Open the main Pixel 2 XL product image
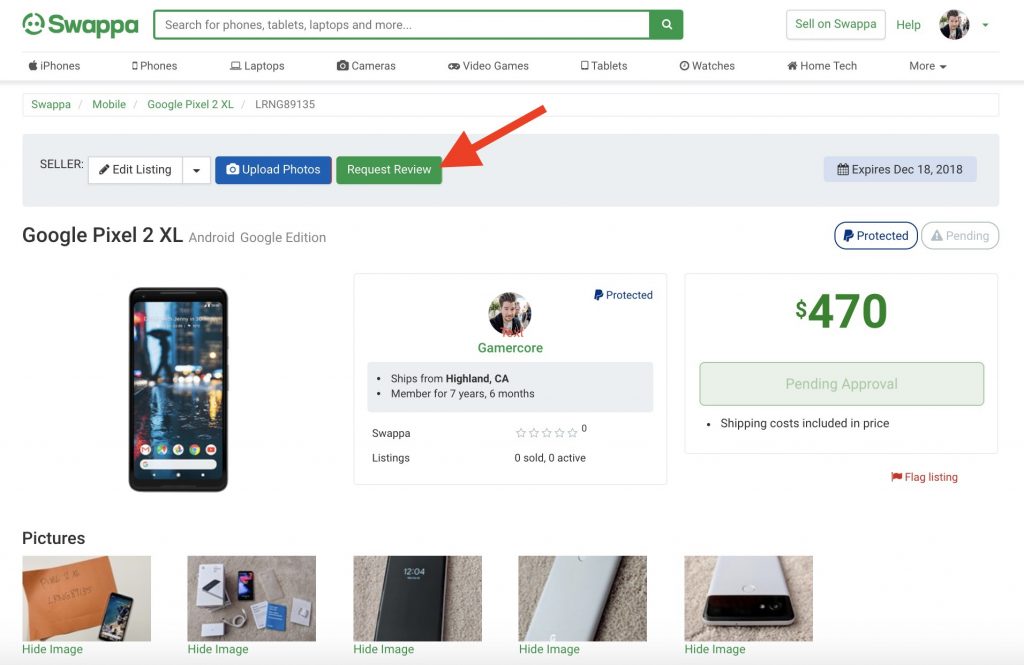The height and width of the screenshot is (665, 1024). tap(178, 389)
